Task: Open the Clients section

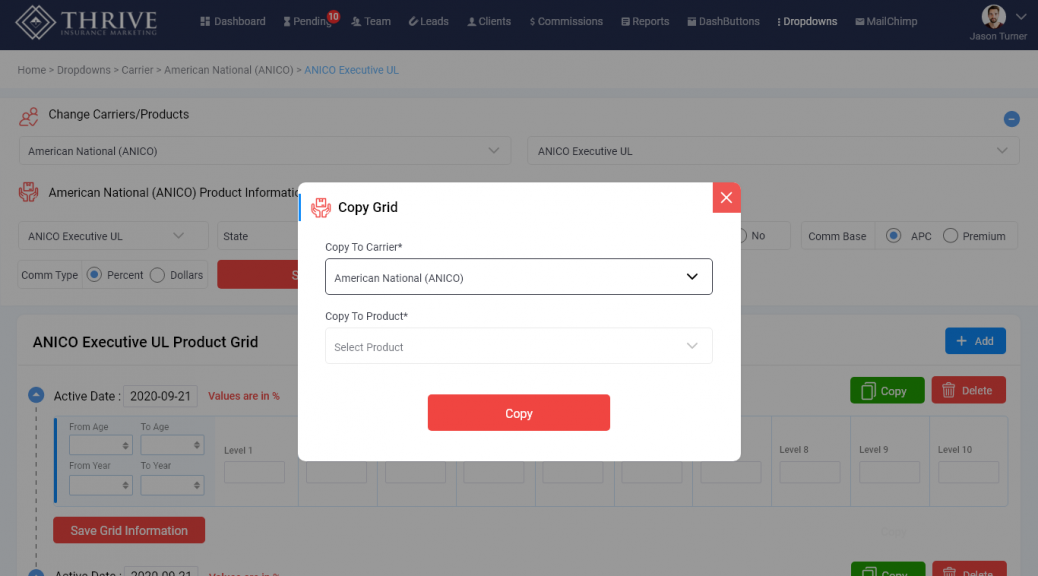Action: click(x=489, y=21)
